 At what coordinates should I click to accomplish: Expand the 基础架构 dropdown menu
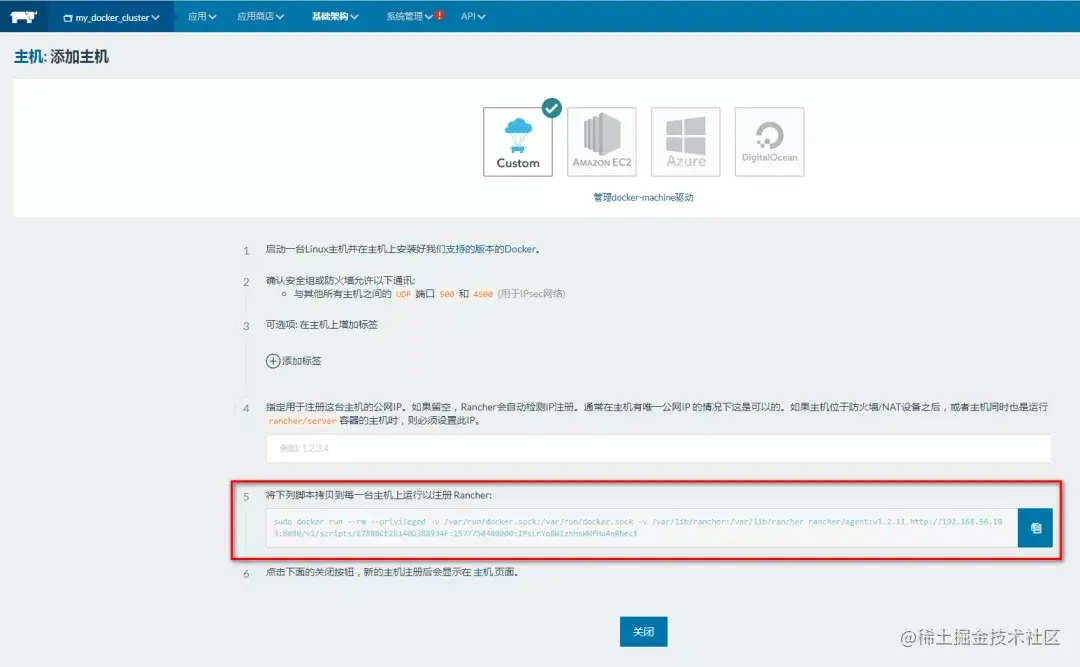pyautogui.click(x=333, y=16)
